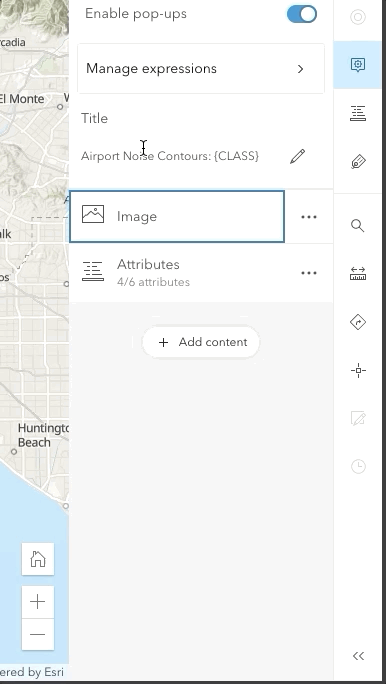Click the Attributes list icon
Image resolution: width=386 pixels, height=684 pixels.
coord(93,271)
